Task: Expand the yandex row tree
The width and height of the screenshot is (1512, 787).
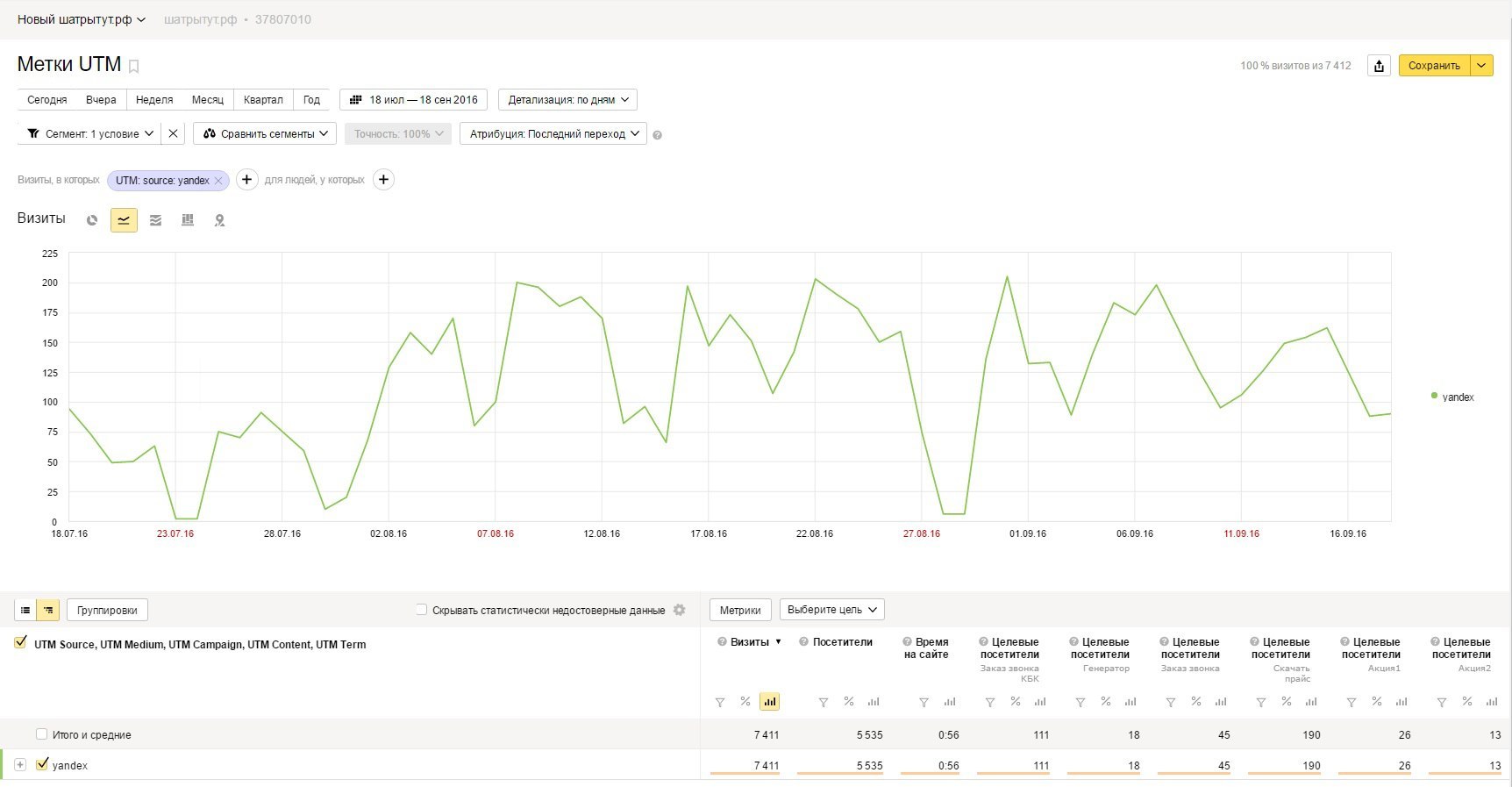Action: 20,765
